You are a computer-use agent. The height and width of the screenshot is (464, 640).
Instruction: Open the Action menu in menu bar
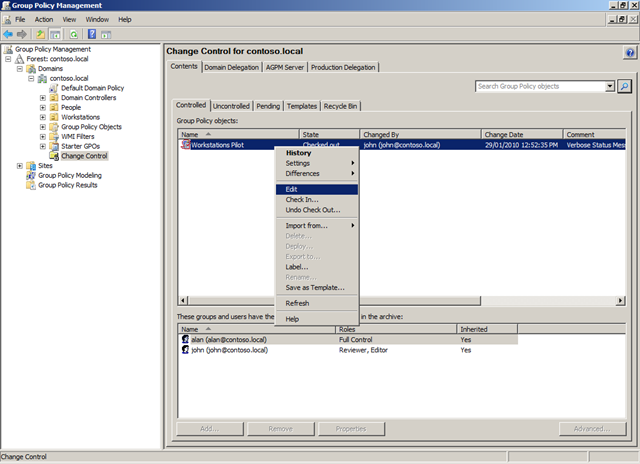(44, 19)
